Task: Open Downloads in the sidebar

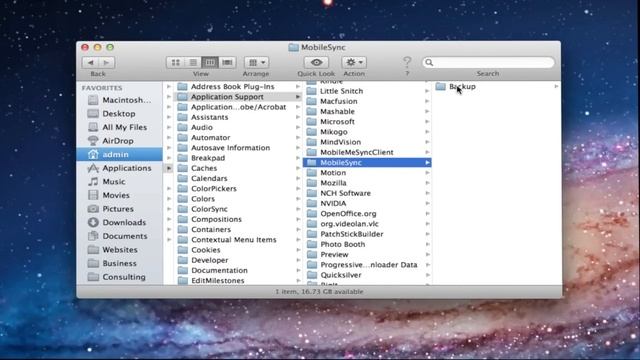Action: (120, 222)
